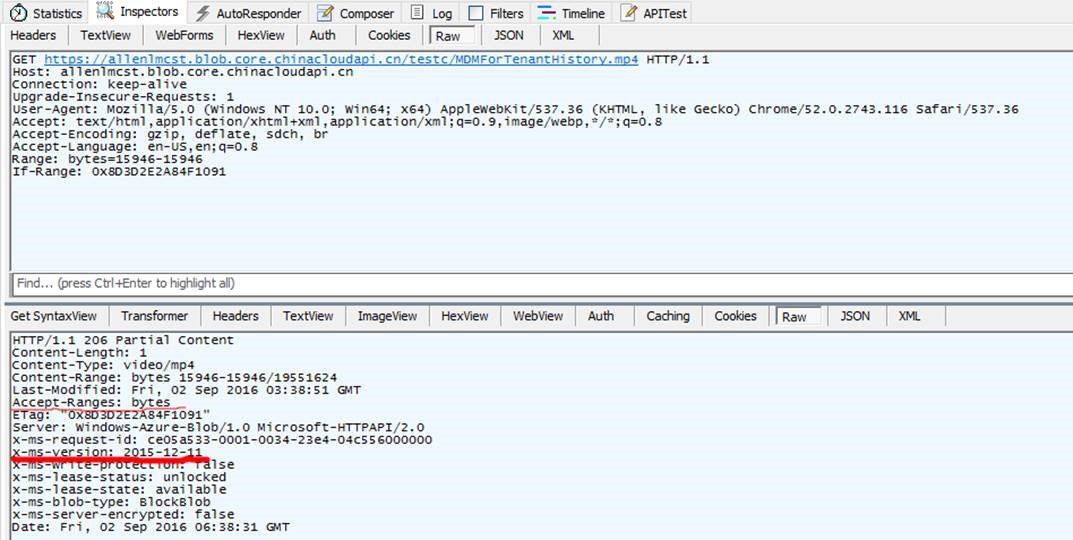Click the Log tab page icon
Viewport: 1073px width, 540px height.
tap(417, 14)
